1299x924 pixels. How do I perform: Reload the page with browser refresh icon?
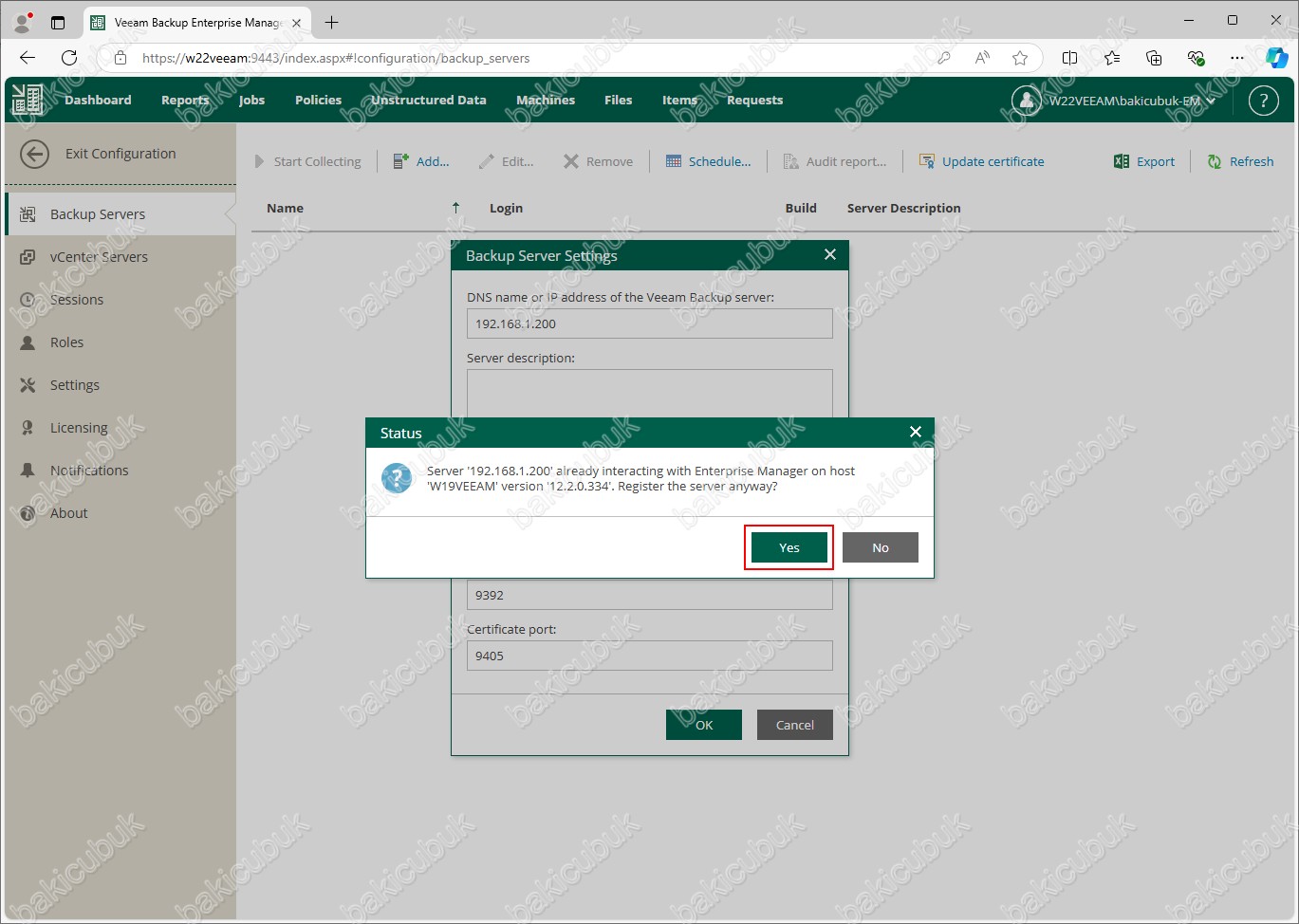coord(69,58)
